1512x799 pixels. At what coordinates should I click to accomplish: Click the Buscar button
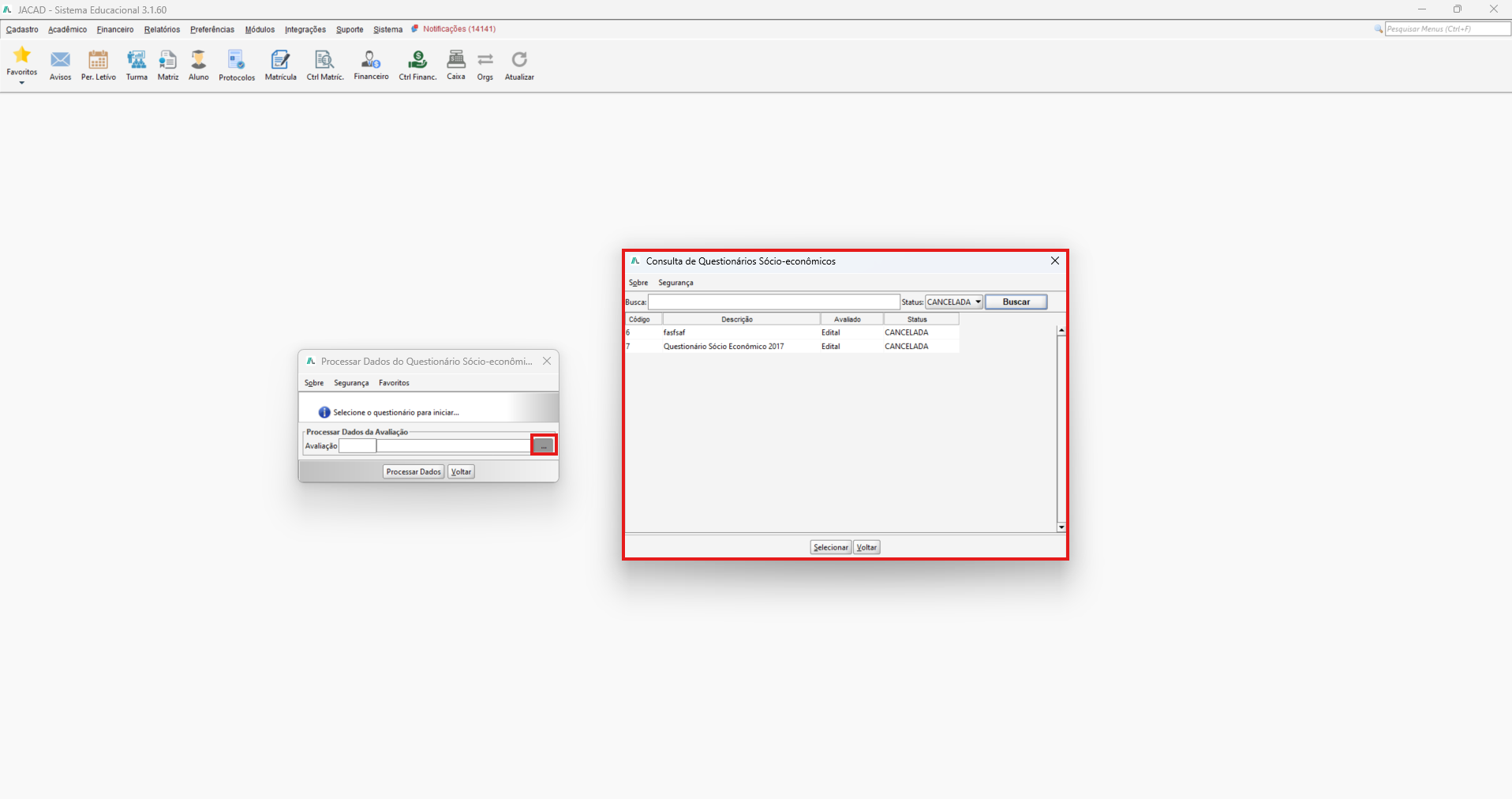[x=1016, y=302]
